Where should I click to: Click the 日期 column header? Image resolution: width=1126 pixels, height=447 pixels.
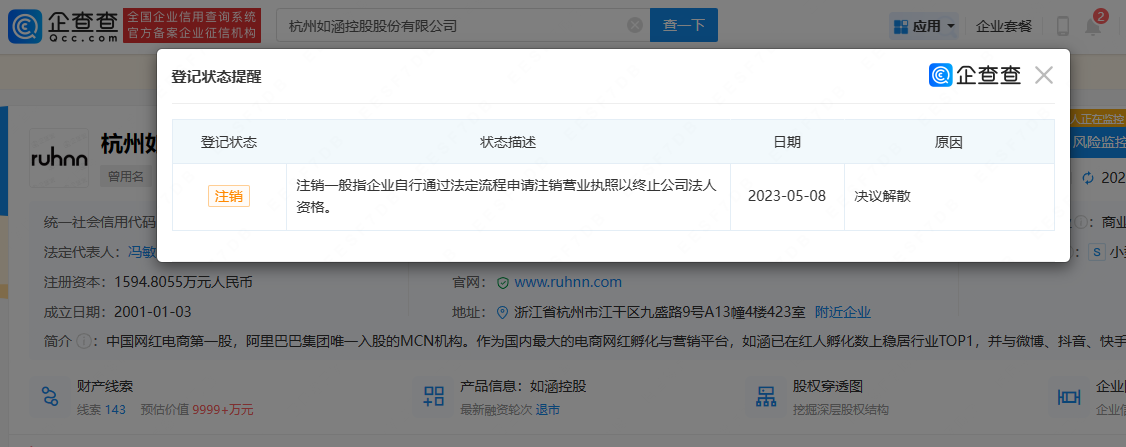tap(787, 142)
